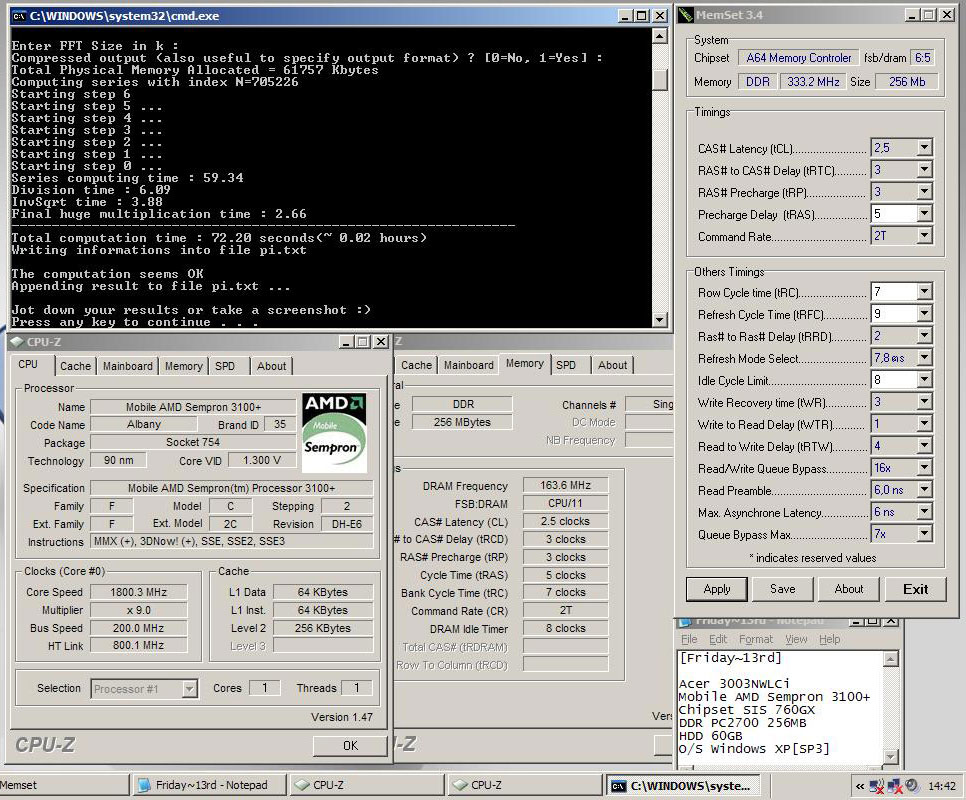Click the cmd.exe title bar system icon
The image size is (966, 800).
click(19, 16)
